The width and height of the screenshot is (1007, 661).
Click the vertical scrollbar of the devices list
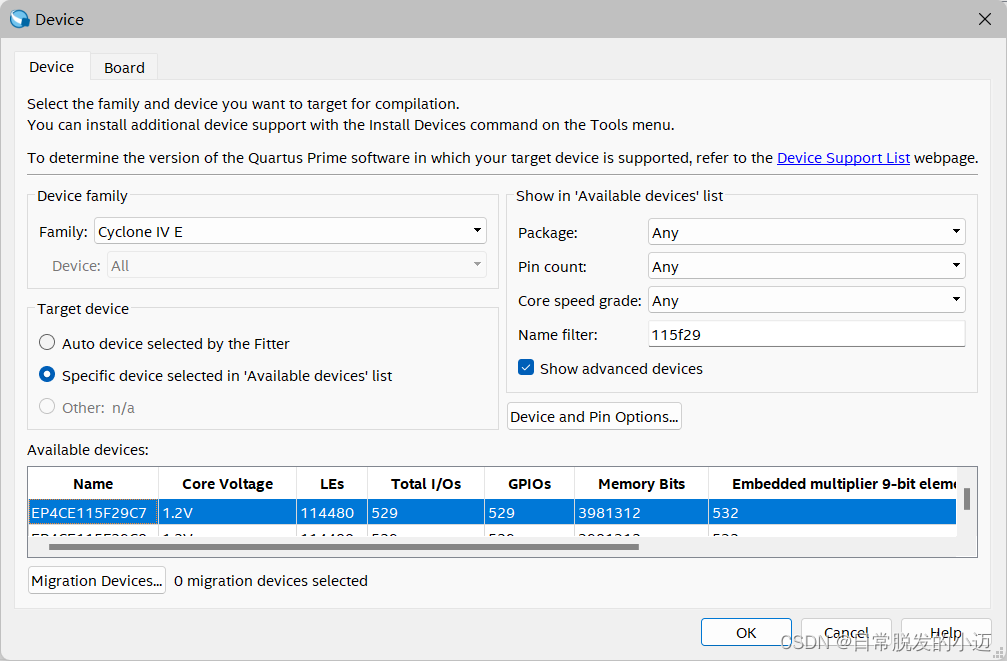[x=967, y=499]
